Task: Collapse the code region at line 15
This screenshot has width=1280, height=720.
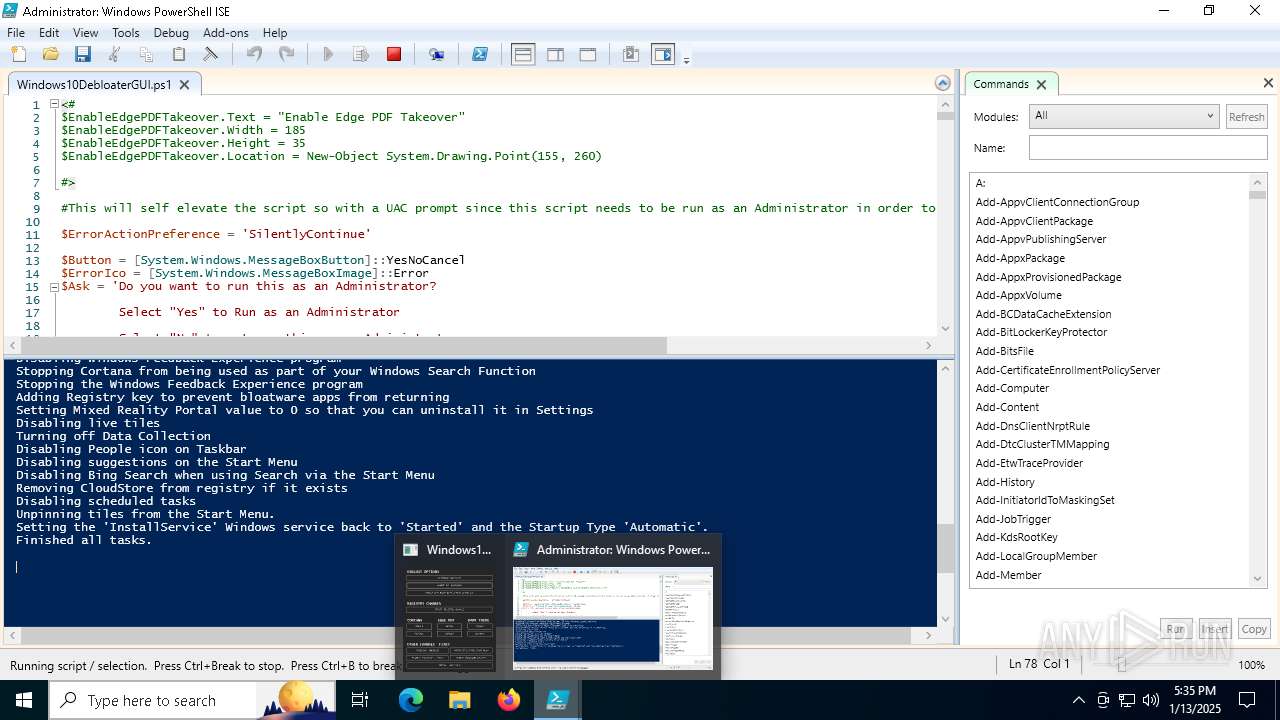Action: click(54, 286)
